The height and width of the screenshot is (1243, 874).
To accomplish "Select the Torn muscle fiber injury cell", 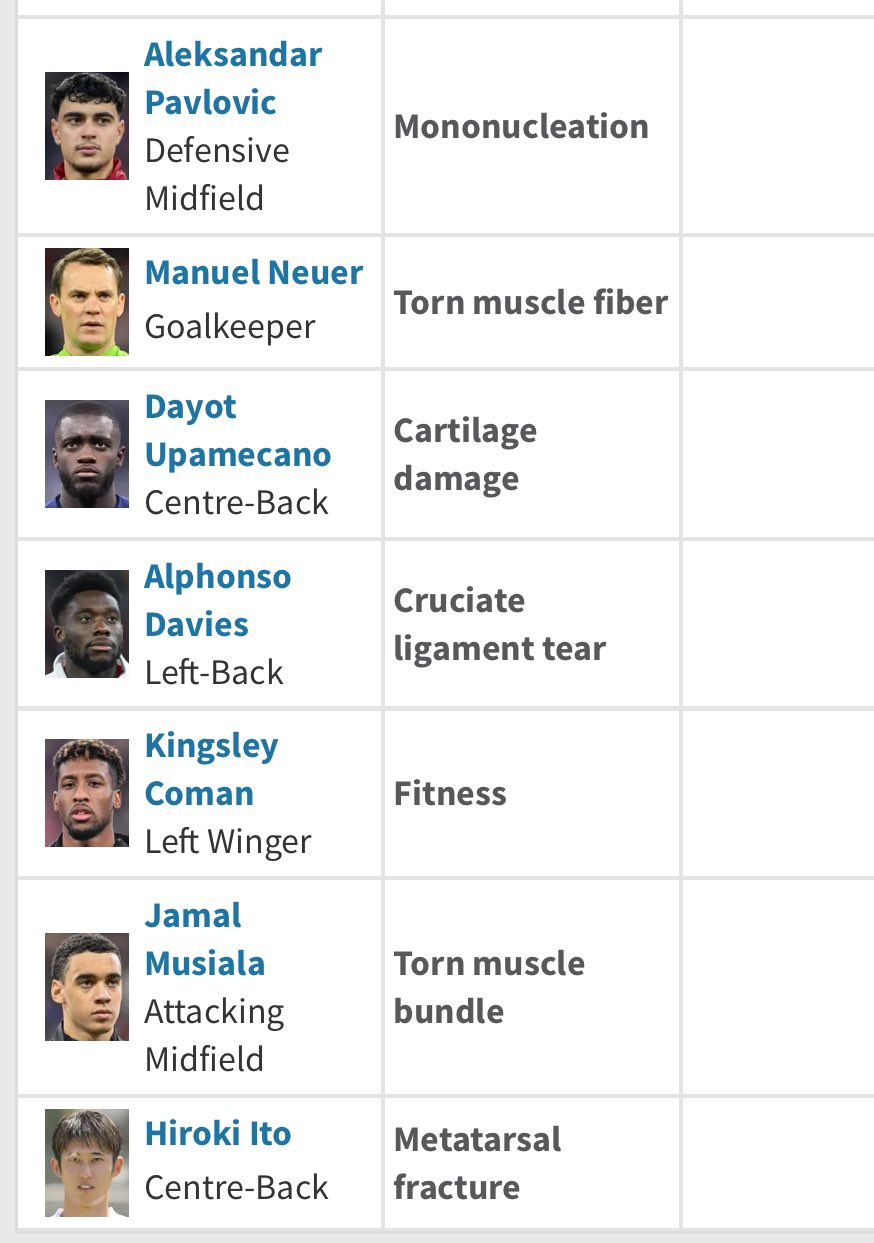I will tap(530, 303).
